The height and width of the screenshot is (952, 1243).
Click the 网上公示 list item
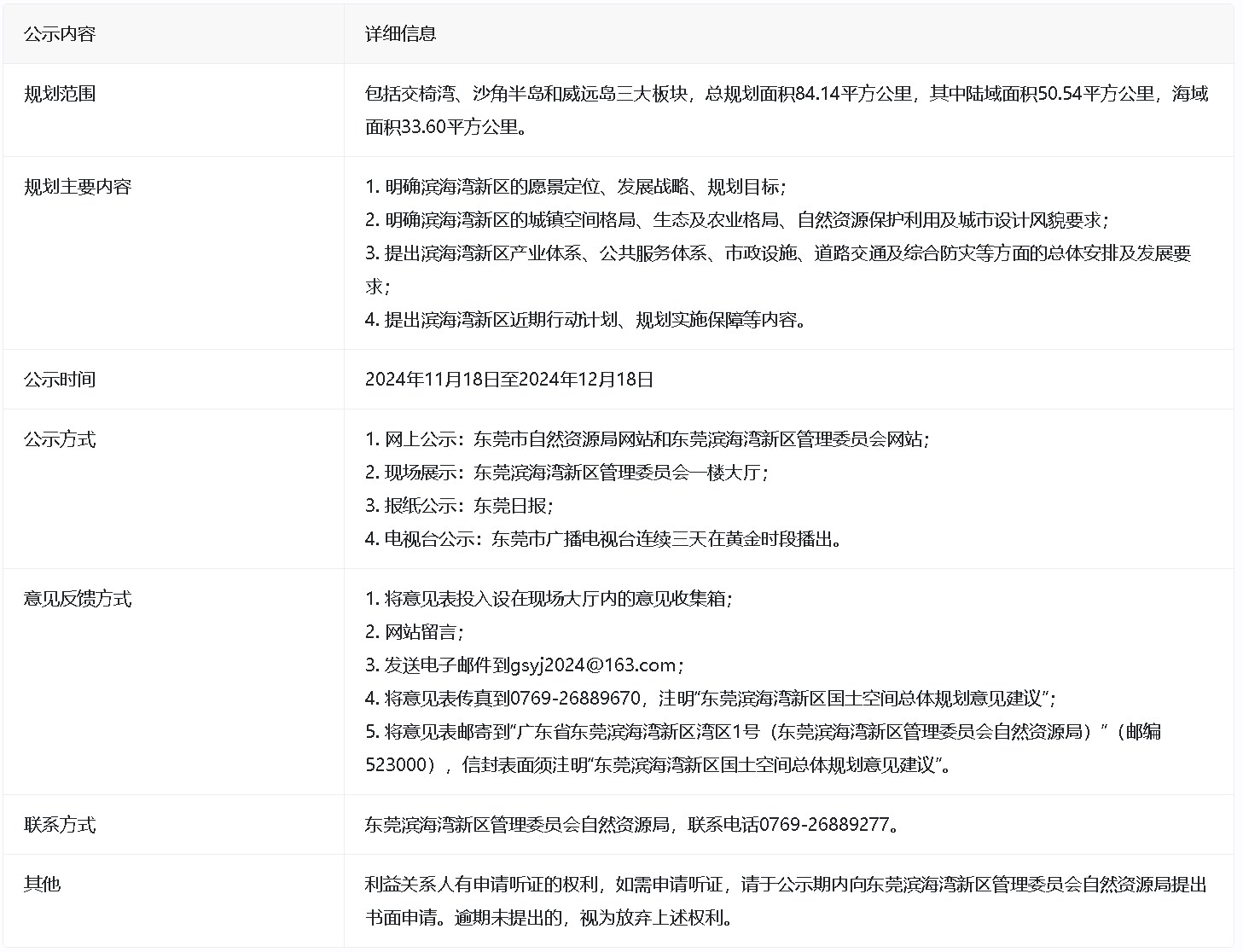tap(647, 439)
